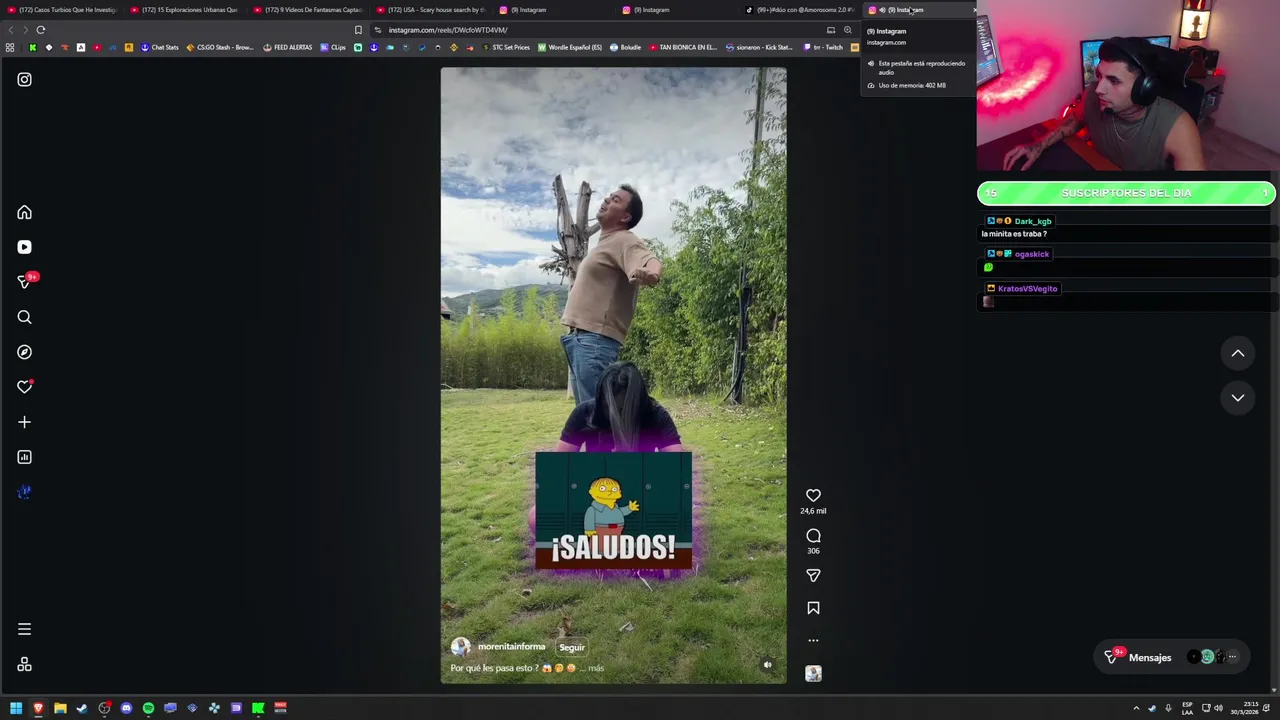Click the 306 comments count

(x=813, y=551)
